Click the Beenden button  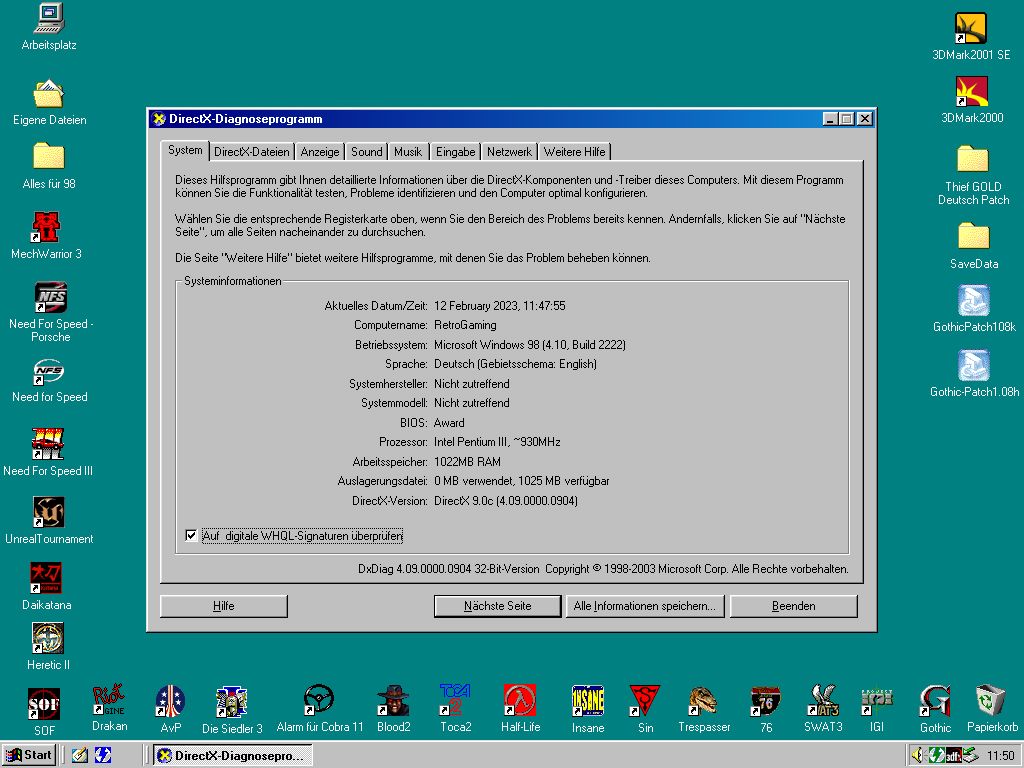793,606
